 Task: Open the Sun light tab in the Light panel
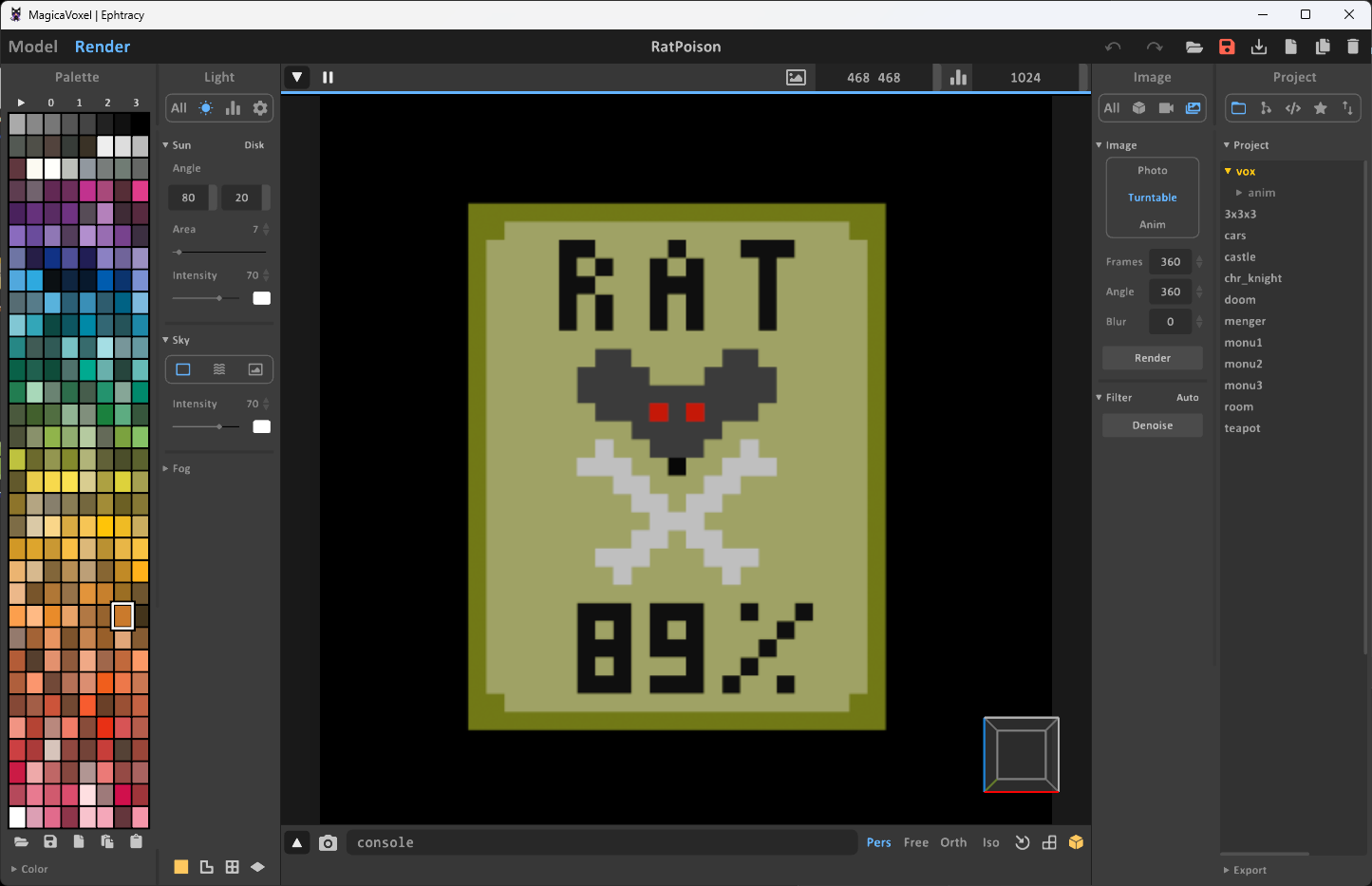click(205, 107)
